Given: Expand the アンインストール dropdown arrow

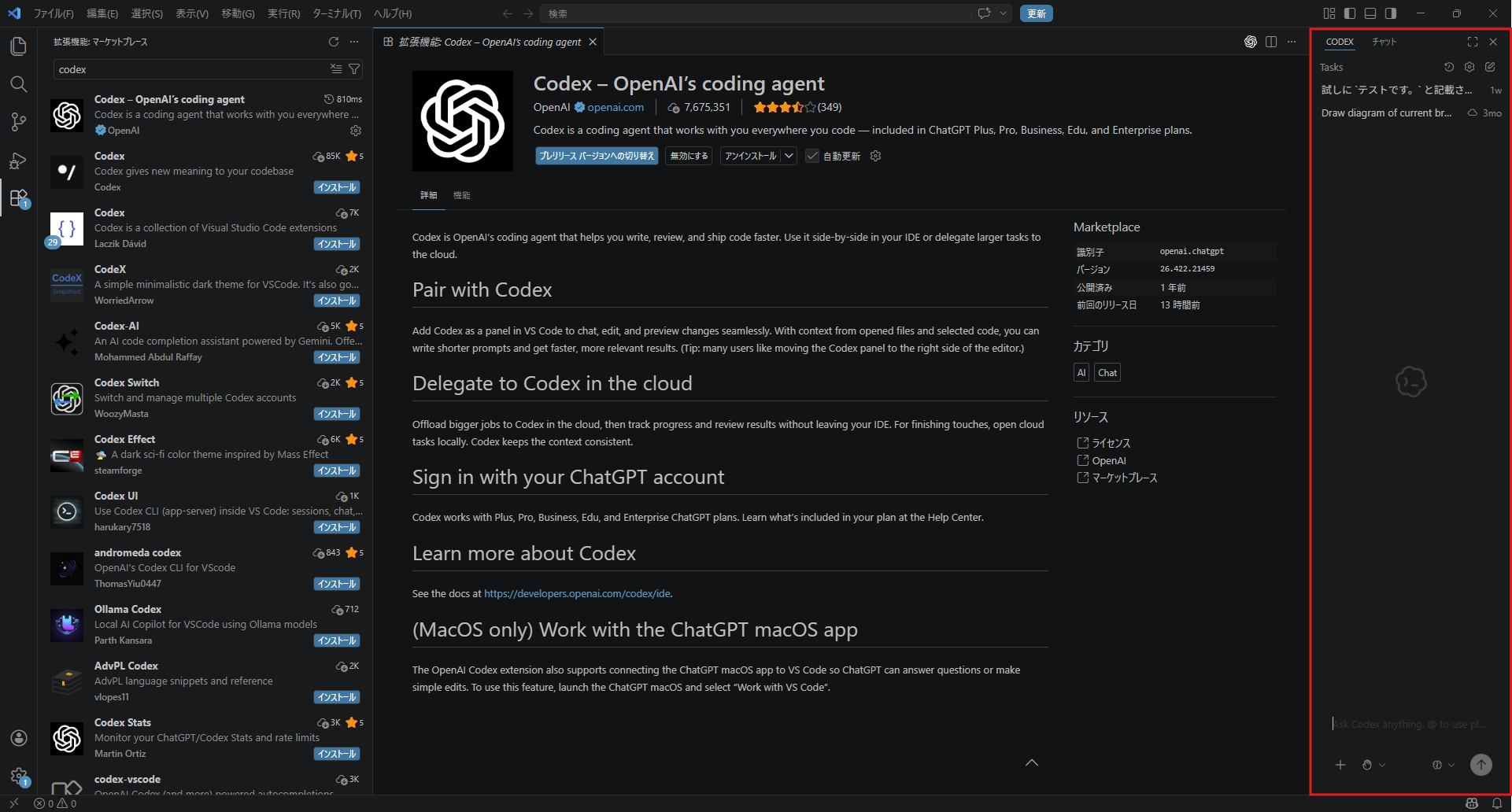Looking at the screenshot, I should [x=789, y=156].
